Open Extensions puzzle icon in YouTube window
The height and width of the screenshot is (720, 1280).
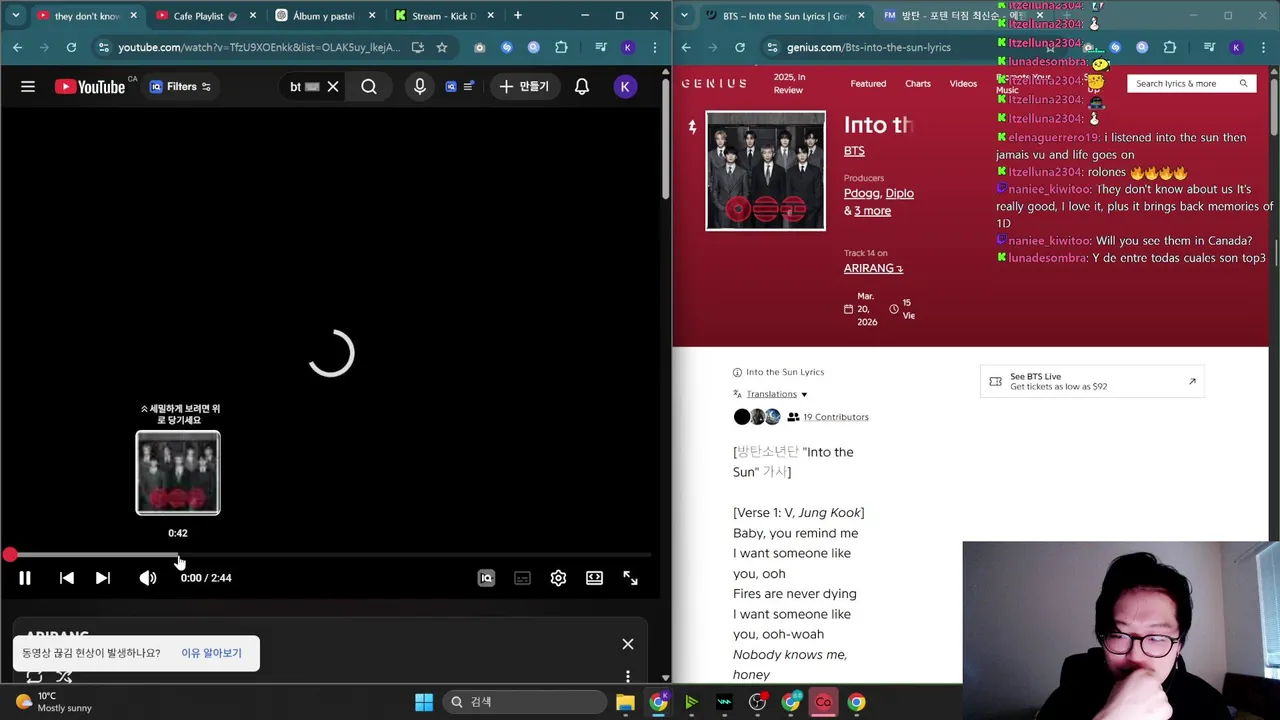coord(561,47)
